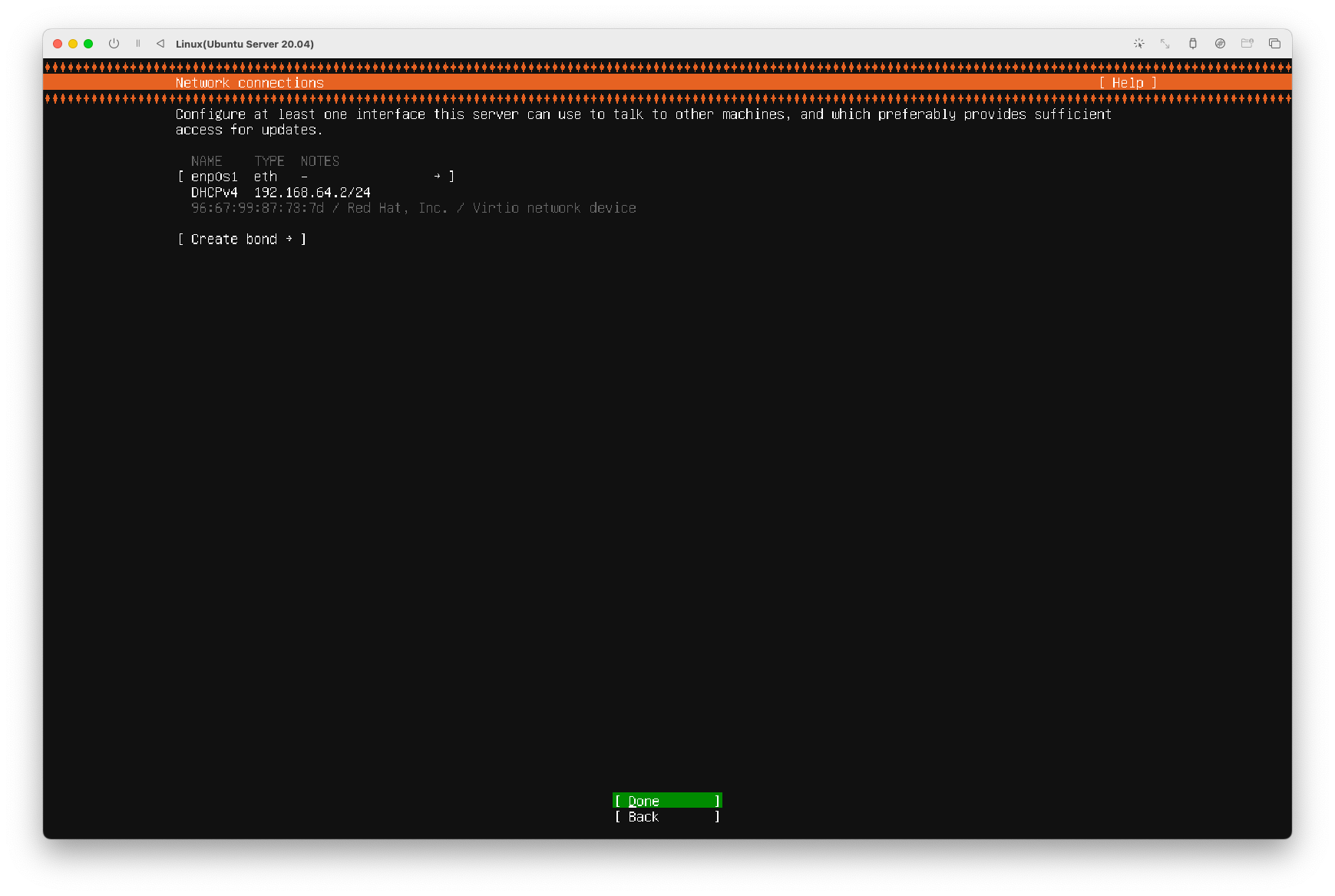Close the VM window with red button
The height and width of the screenshot is (896, 1335).
[58, 44]
